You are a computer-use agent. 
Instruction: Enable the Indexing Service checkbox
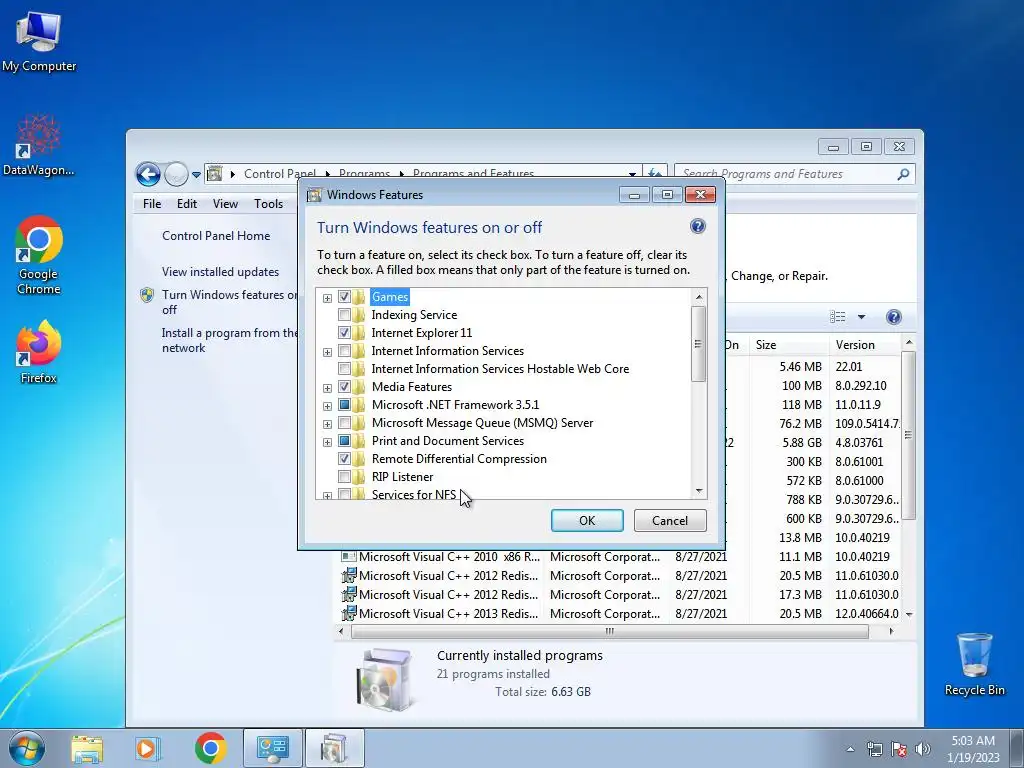tap(344, 315)
